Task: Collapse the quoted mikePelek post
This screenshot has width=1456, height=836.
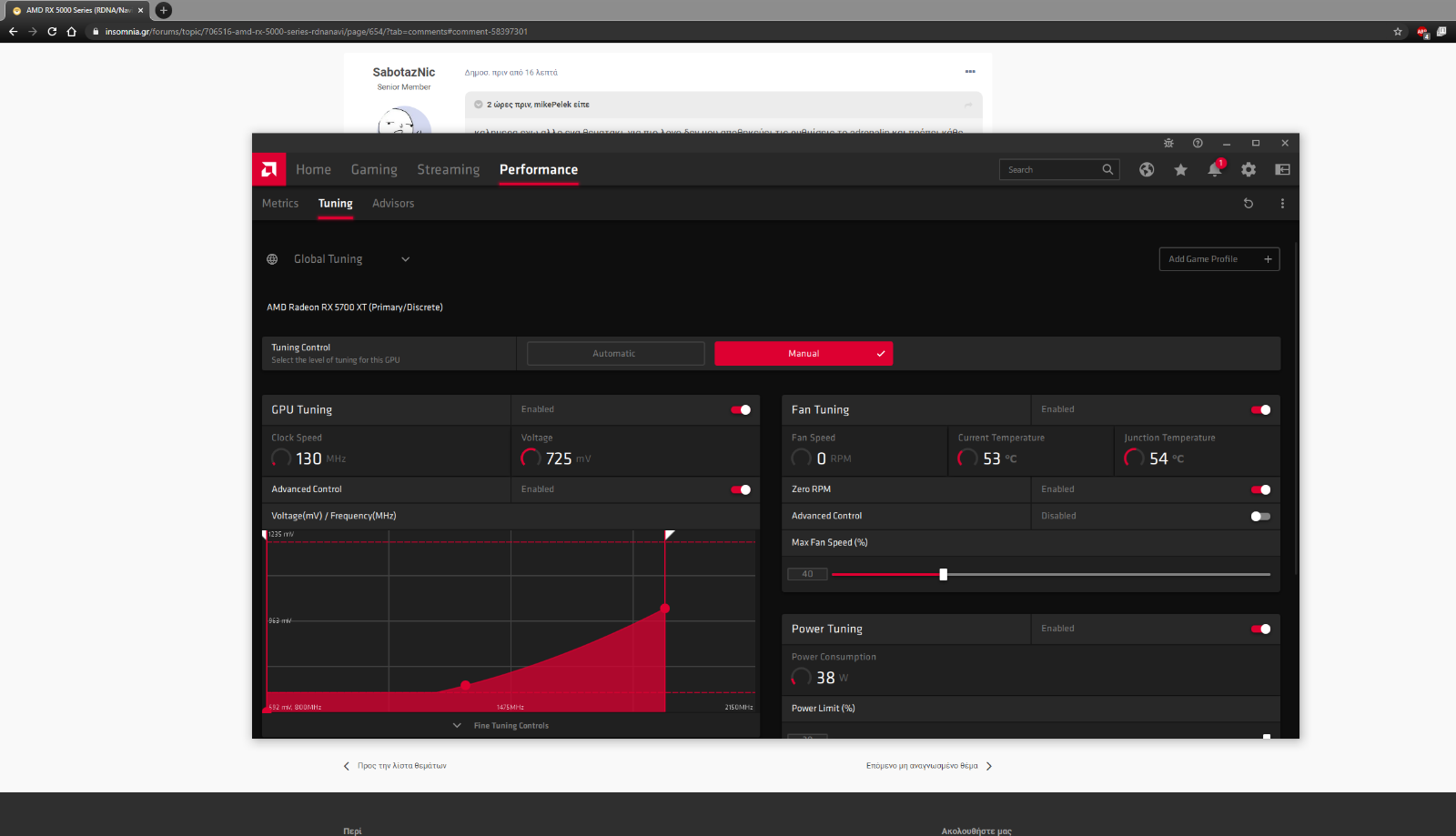Action: point(479,105)
